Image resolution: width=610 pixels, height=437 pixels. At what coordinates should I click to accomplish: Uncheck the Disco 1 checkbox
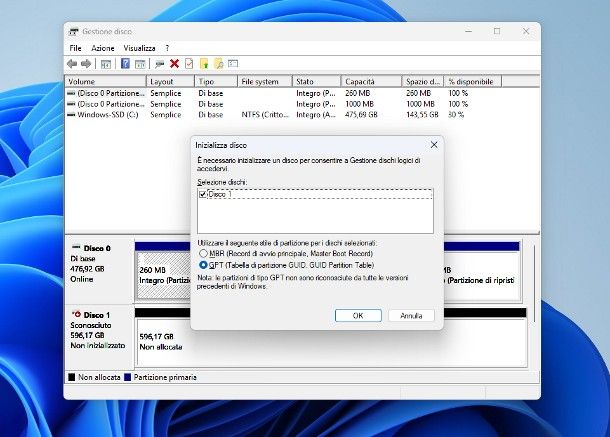coord(204,194)
